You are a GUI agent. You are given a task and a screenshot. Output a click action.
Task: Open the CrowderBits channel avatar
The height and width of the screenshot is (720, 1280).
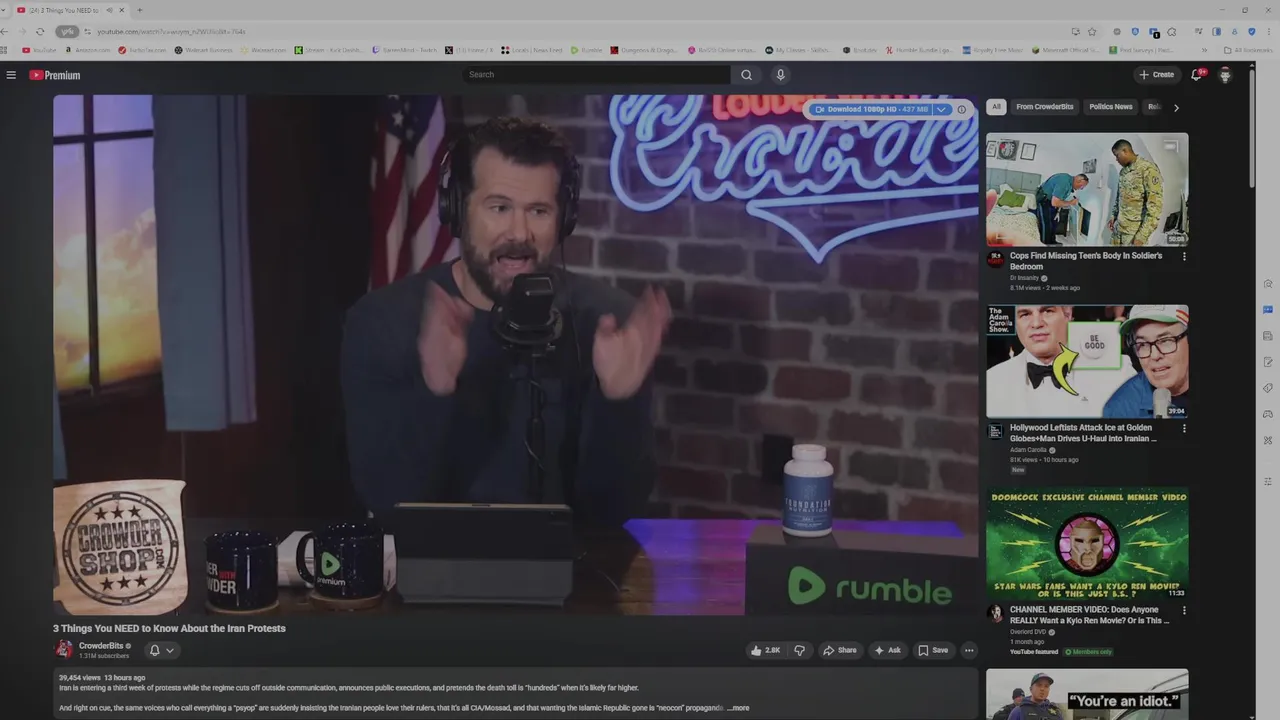(x=64, y=649)
